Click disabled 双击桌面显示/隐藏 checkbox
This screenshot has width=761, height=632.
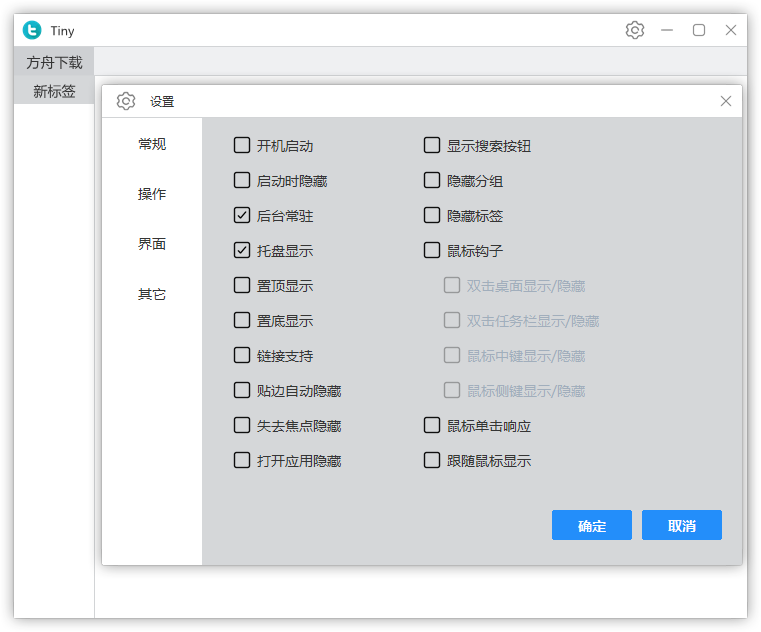pos(452,285)
